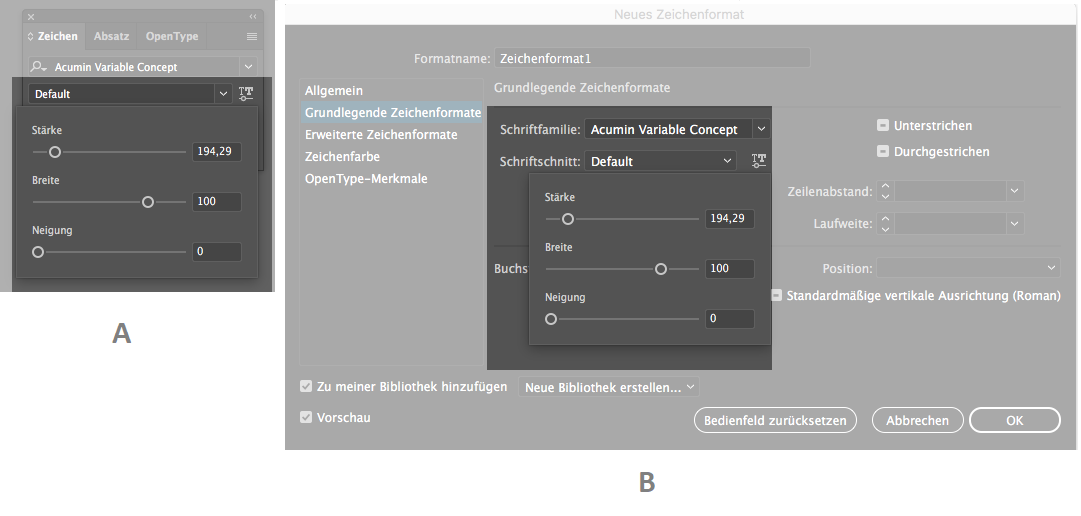
Task: Click Laufweite stepper arrows
Action: tap(885, 223)
